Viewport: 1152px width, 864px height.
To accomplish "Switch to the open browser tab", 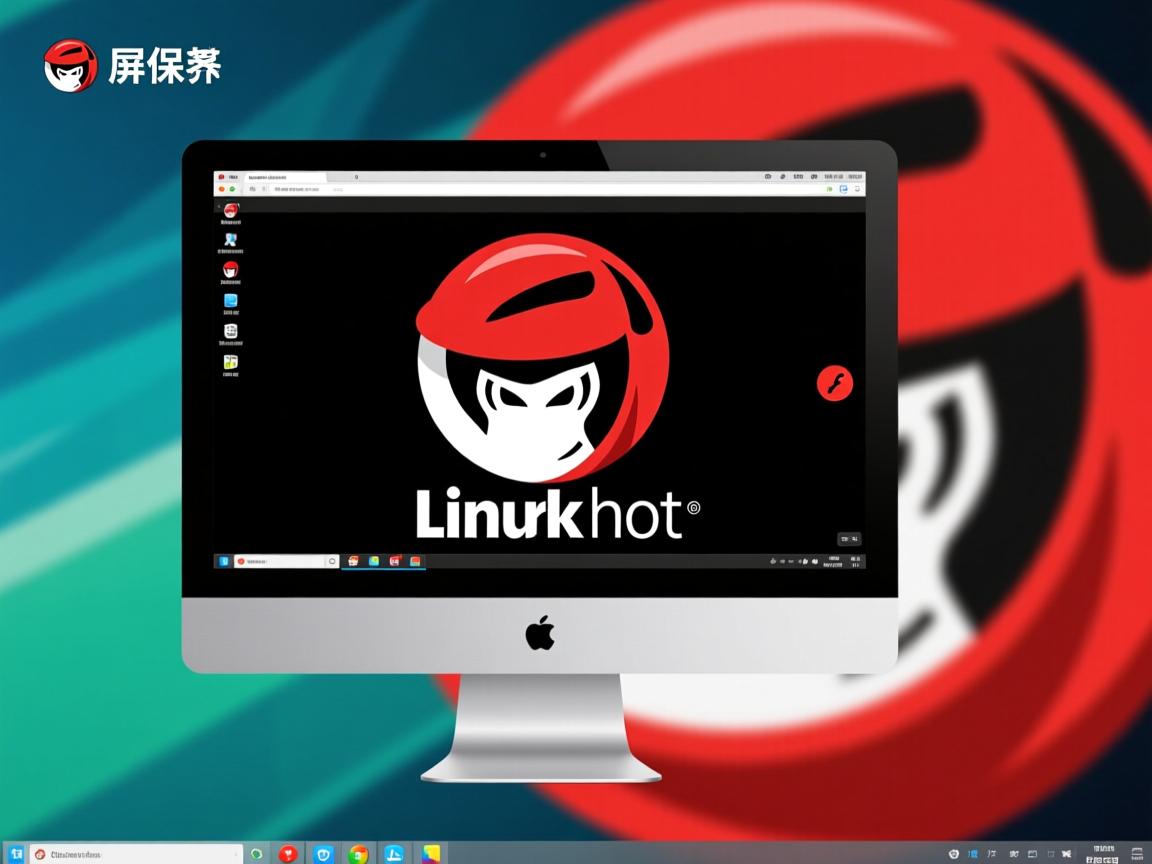I will pyautogui.click(x=290, y=176).
